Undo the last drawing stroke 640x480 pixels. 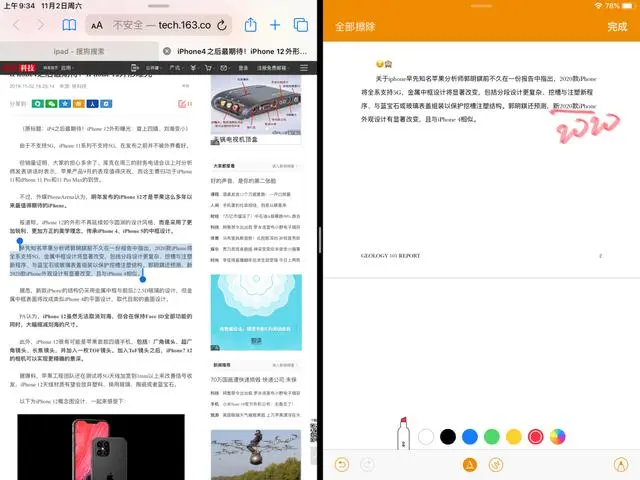(343, 465)
